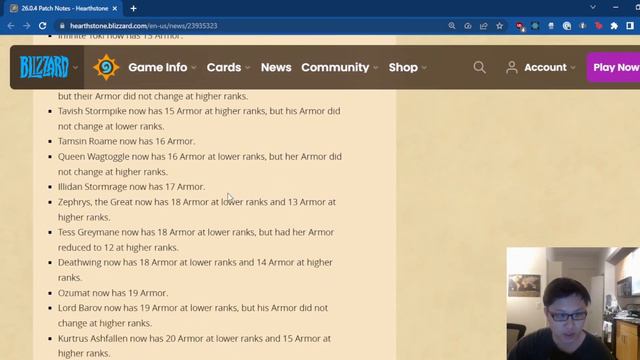This screenshot has height=360, width=640.
Task: Open site search magnifier in navbar
Action: coord(480,67)
